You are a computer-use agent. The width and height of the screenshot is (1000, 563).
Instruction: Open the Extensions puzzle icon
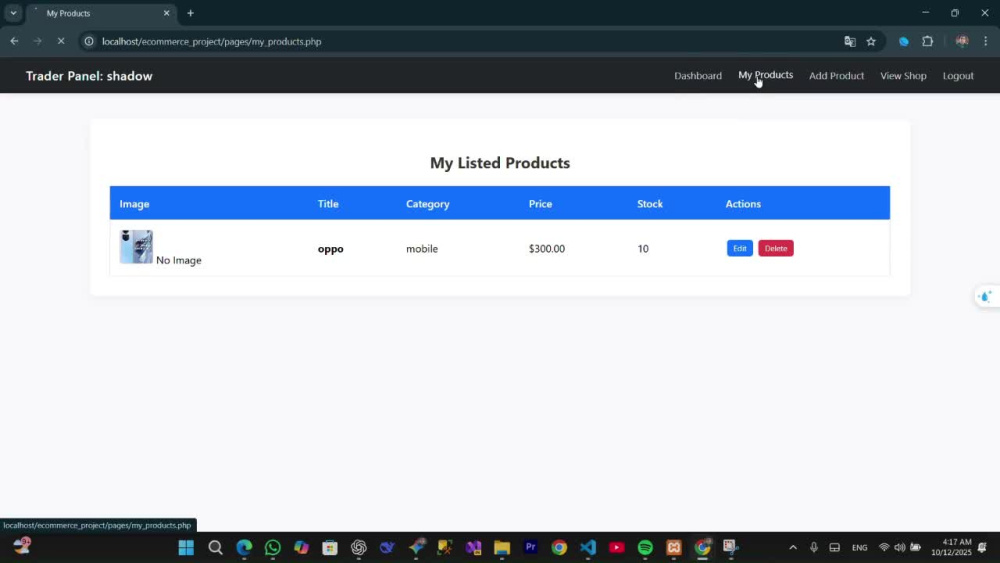(x=928, y=41)
